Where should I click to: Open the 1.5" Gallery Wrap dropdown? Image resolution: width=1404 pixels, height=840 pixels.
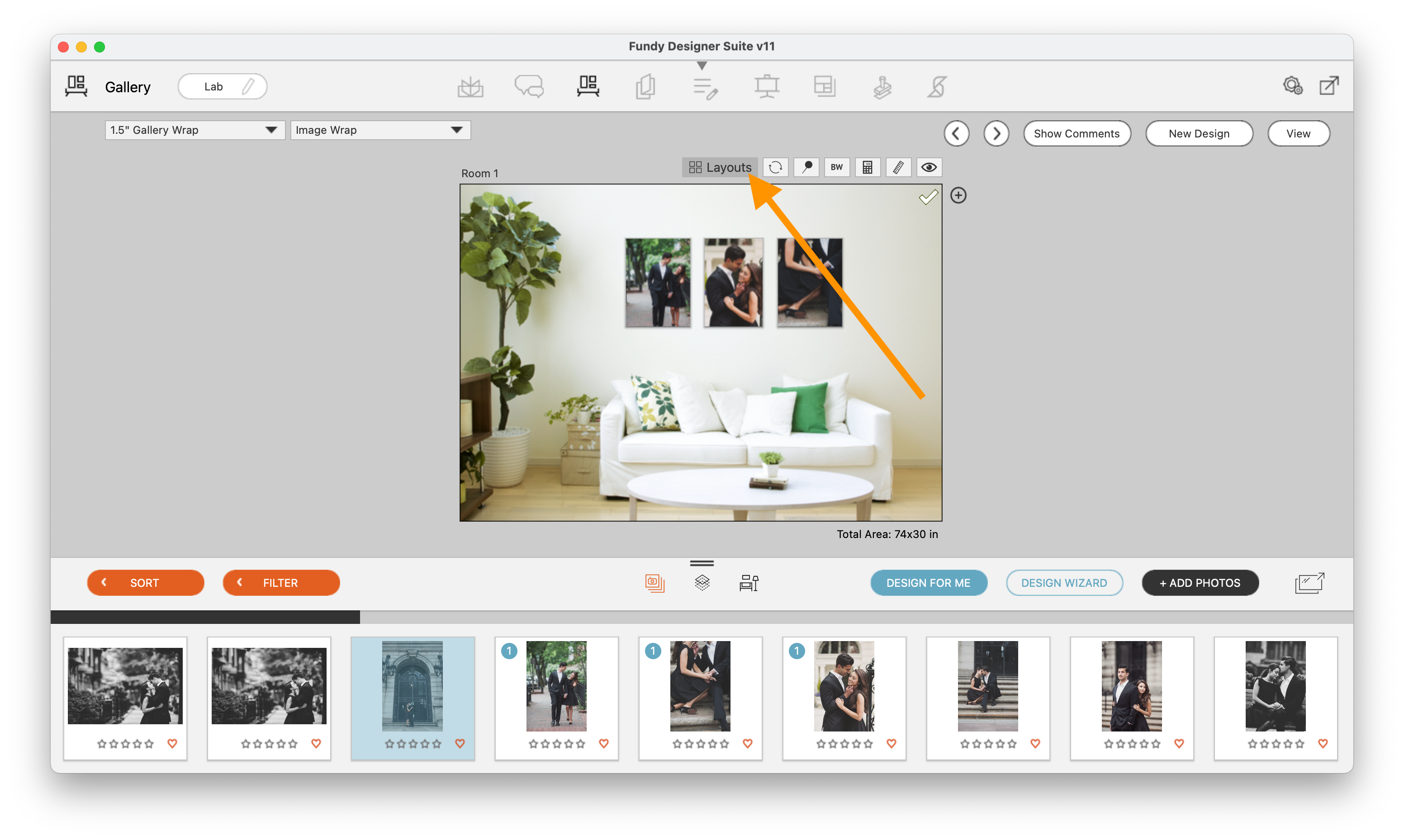[x=195, y=130]
